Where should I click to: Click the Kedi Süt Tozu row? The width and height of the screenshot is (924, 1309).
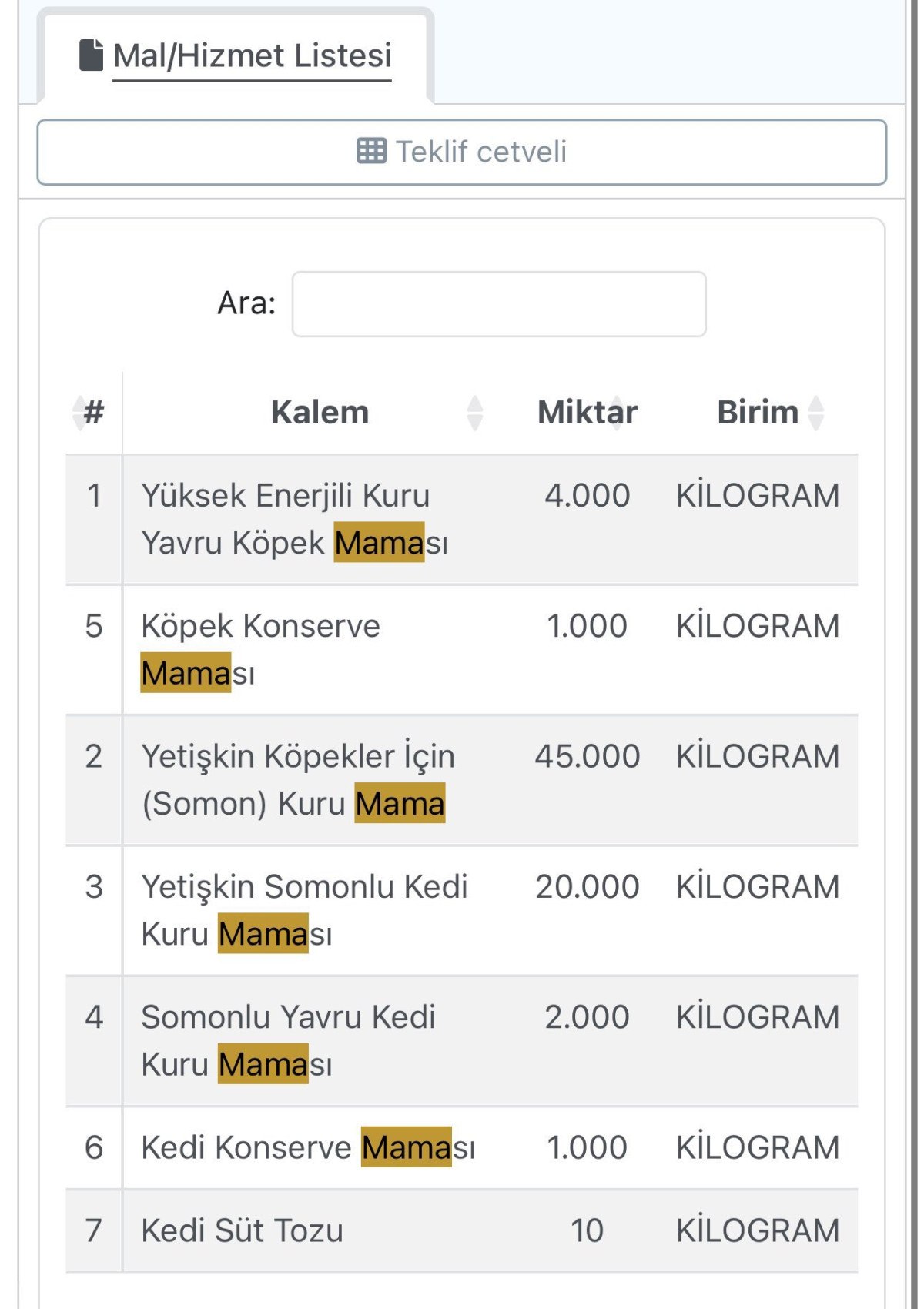point(242,1230)
